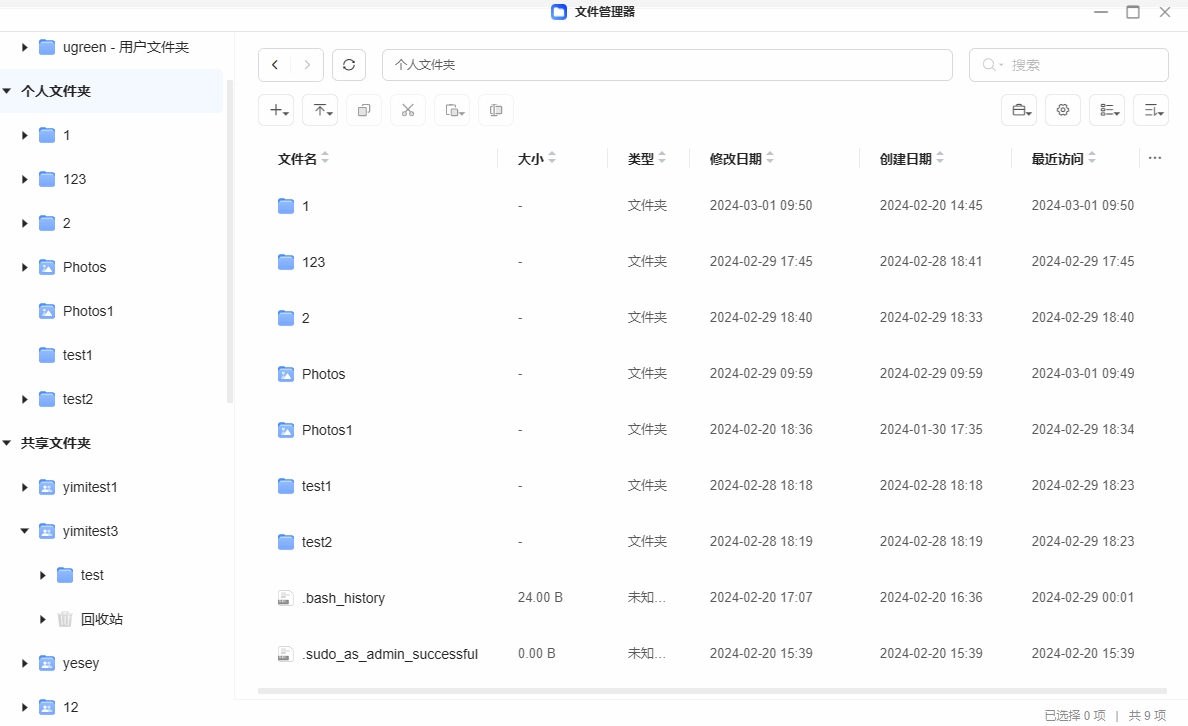Refresh the current folder listing
The height and width of the screenshot is (726, 1188).
pyautogui.click(x=349, y=65)
